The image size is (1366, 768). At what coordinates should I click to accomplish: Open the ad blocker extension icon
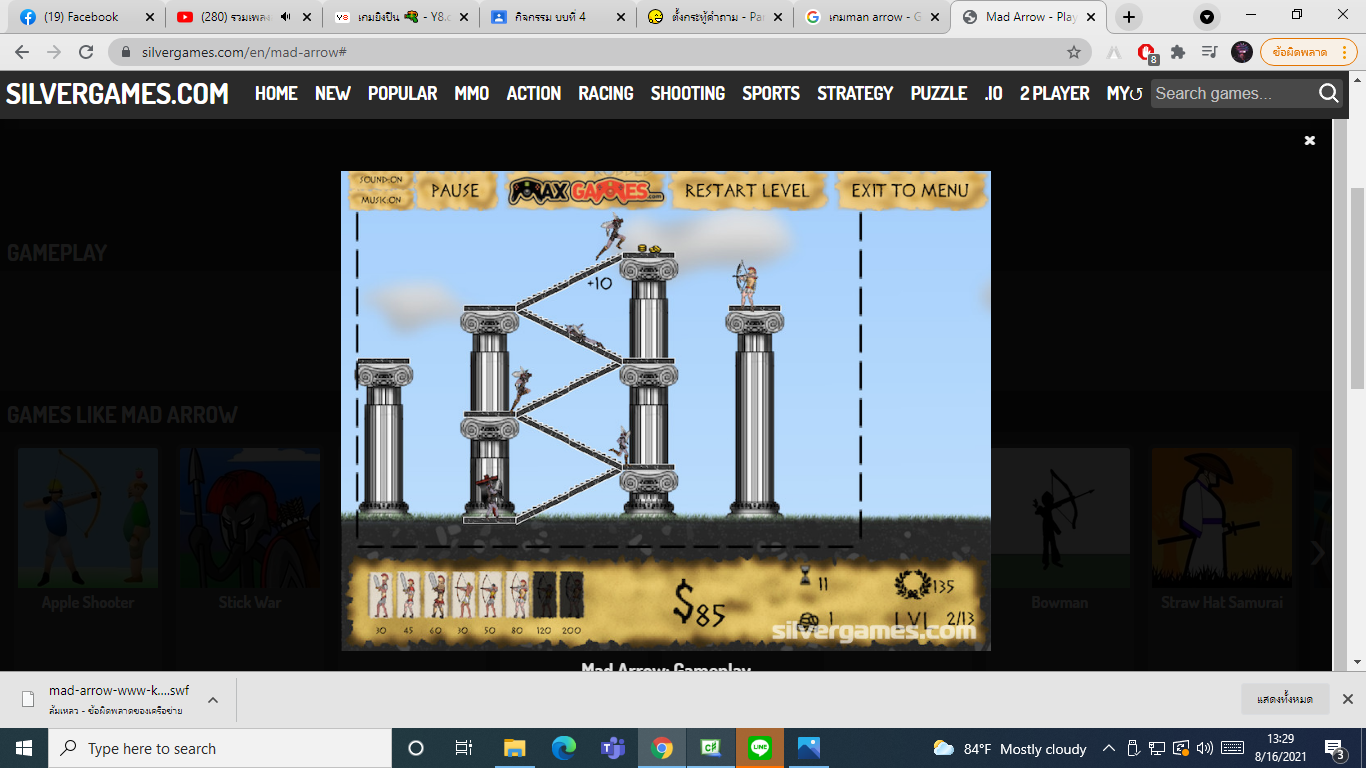[x=1147, y=53]
